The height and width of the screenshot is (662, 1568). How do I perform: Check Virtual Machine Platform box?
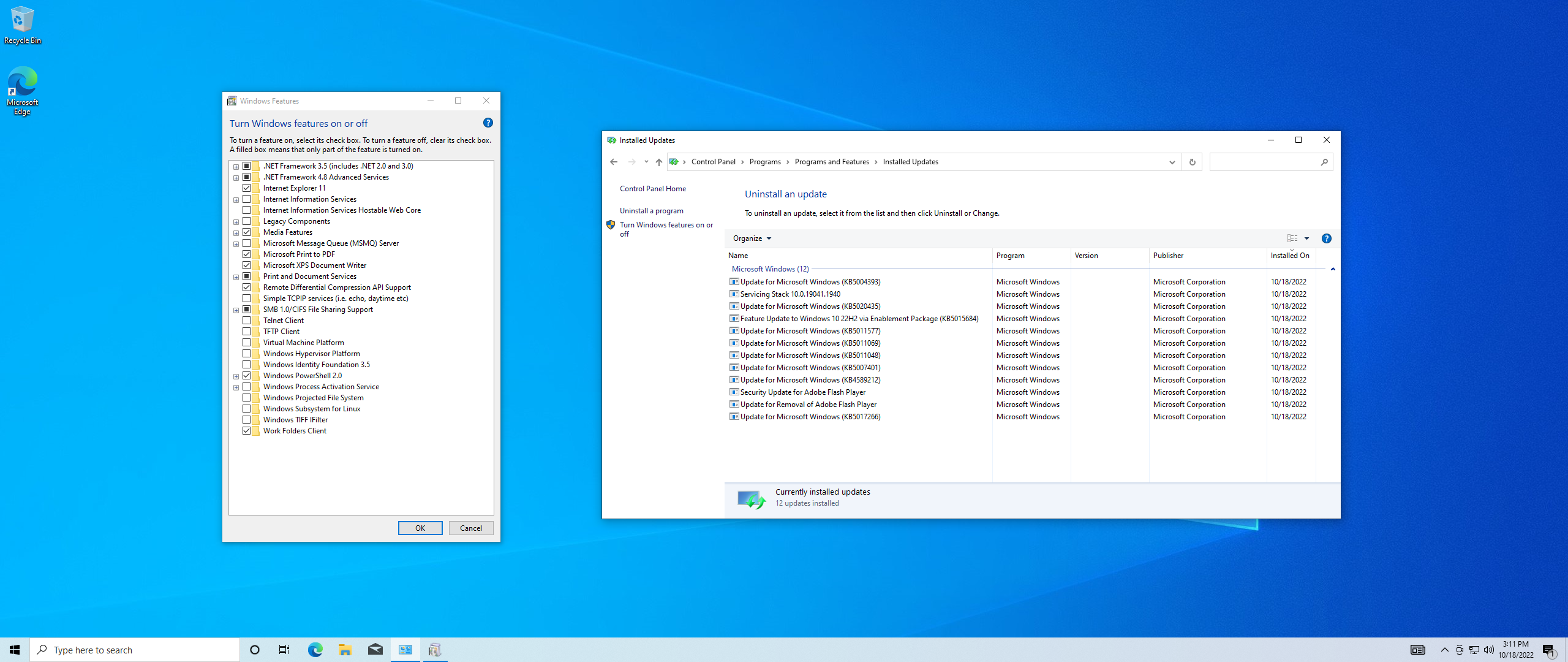coord(246,343)
